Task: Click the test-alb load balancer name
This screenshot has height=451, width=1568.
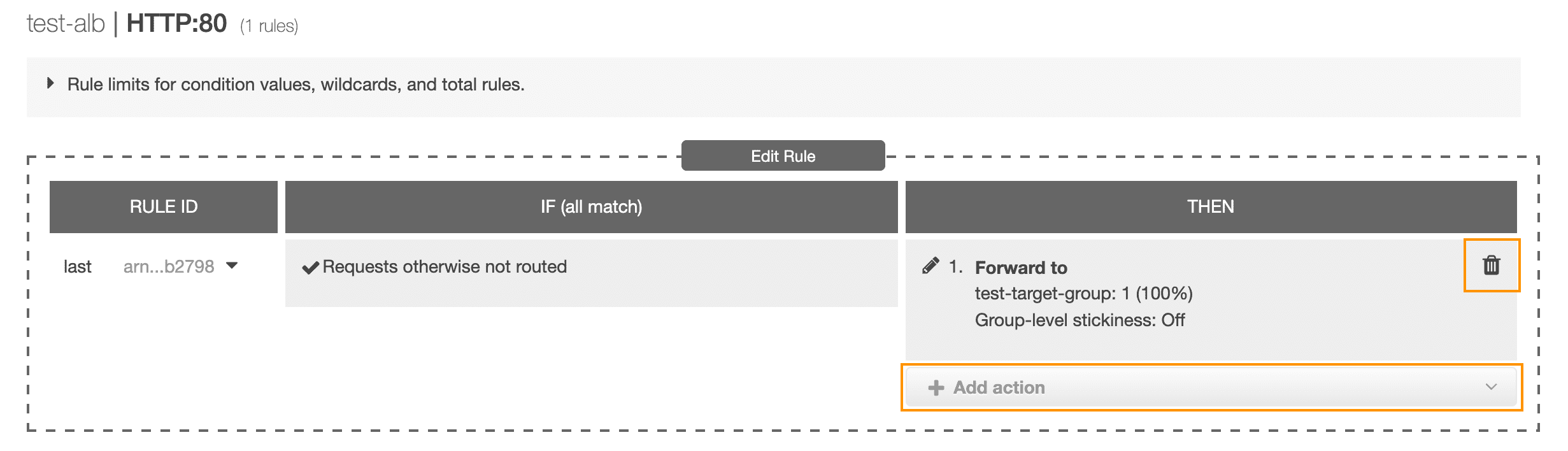Action: coord(66,24)
